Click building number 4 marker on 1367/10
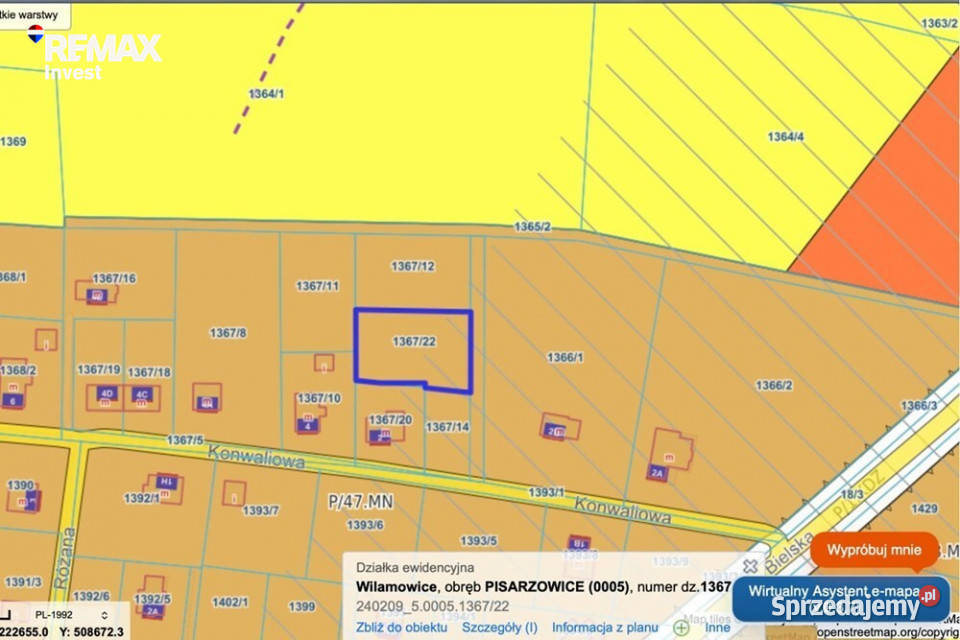The image size is (960, 640). (x=307, y=426)
